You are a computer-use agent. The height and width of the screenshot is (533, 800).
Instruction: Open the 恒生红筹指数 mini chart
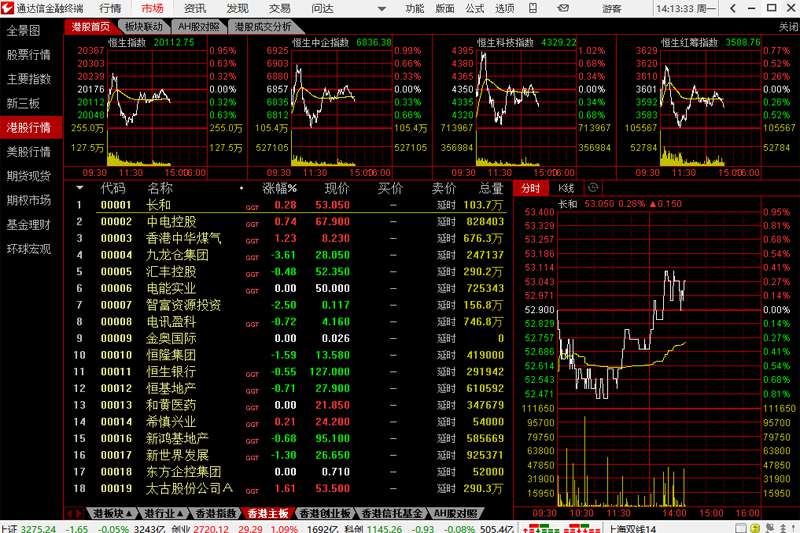tap(708, 107)
